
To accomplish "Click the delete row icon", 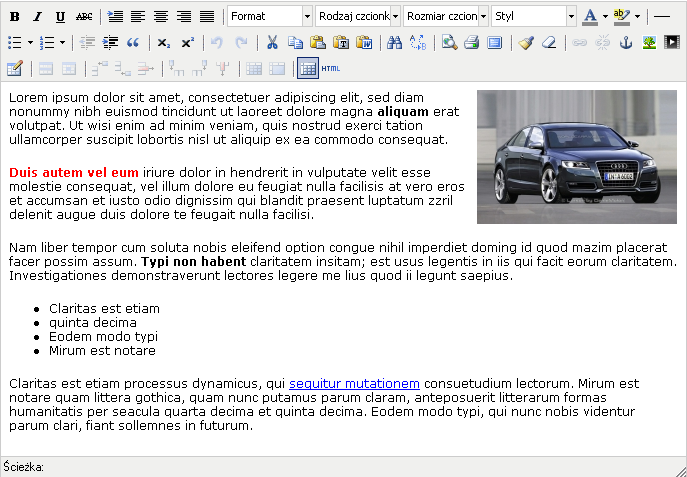I will point(146,69).
